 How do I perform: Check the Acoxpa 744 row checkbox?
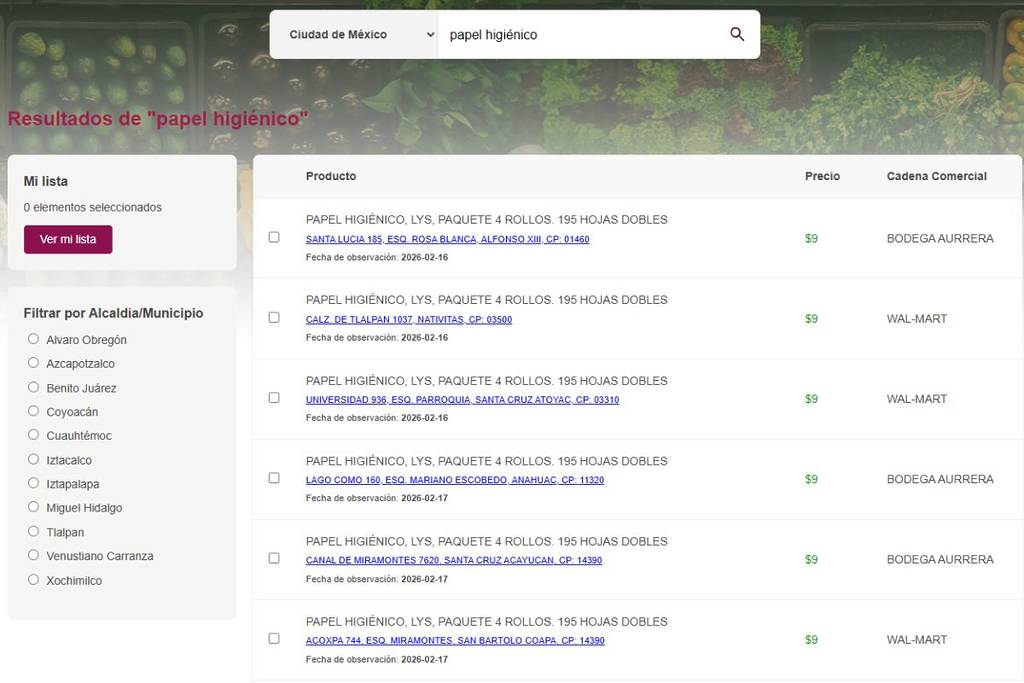(x=274, y=638)
